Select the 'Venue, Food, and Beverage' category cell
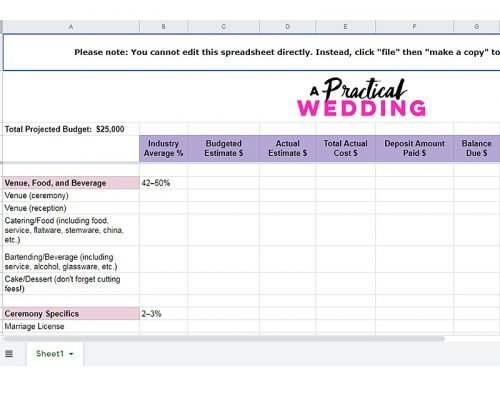Screen dimensions: 500x406 point(71,183)
